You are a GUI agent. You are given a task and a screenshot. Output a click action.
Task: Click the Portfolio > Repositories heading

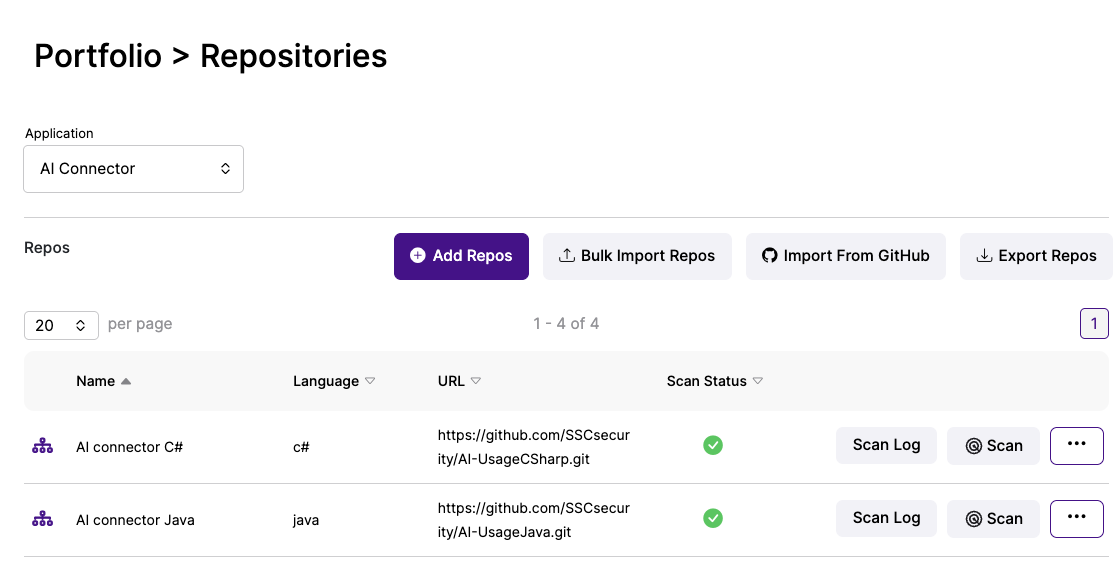tap(211, 56)
